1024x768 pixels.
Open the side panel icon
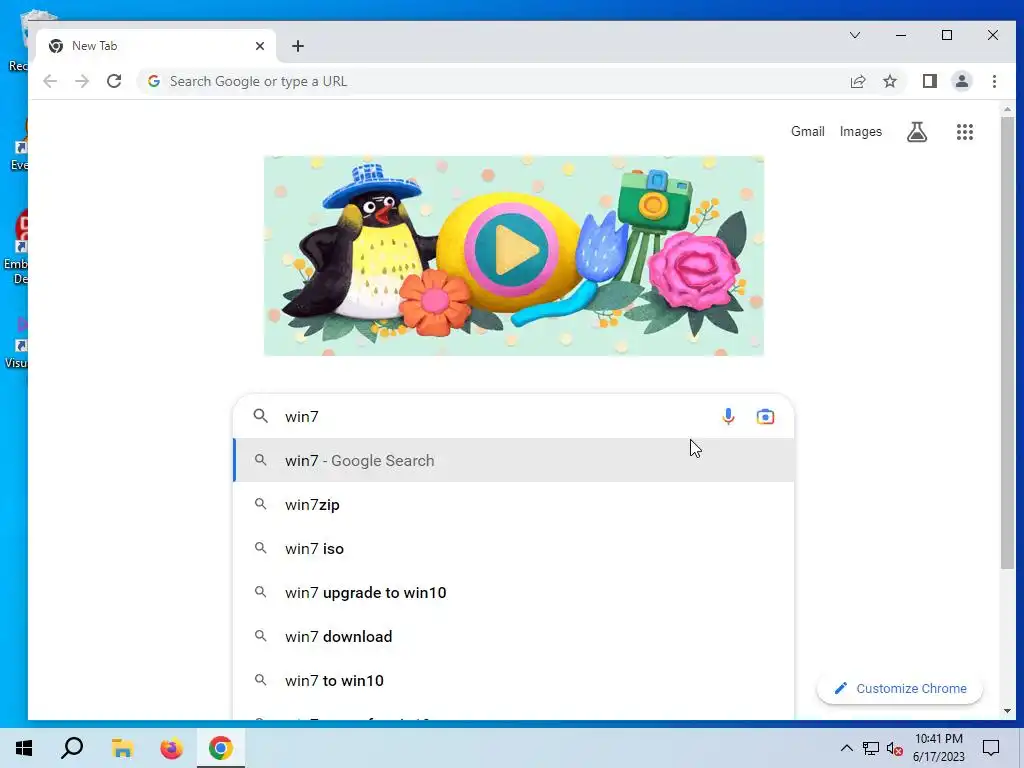click(x=929, y=81)
